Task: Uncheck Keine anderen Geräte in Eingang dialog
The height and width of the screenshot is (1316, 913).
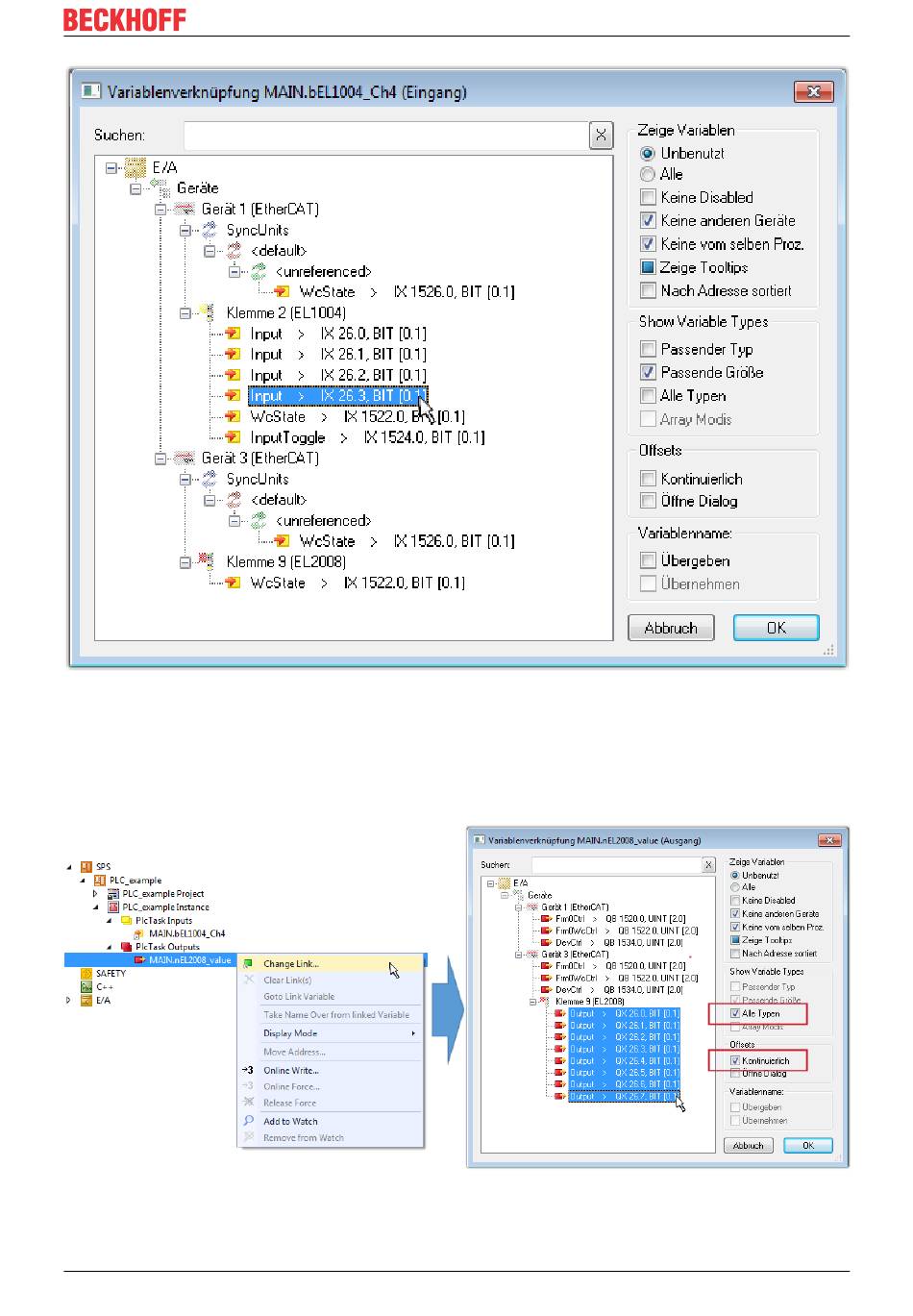Action: [x=648, y=220]
